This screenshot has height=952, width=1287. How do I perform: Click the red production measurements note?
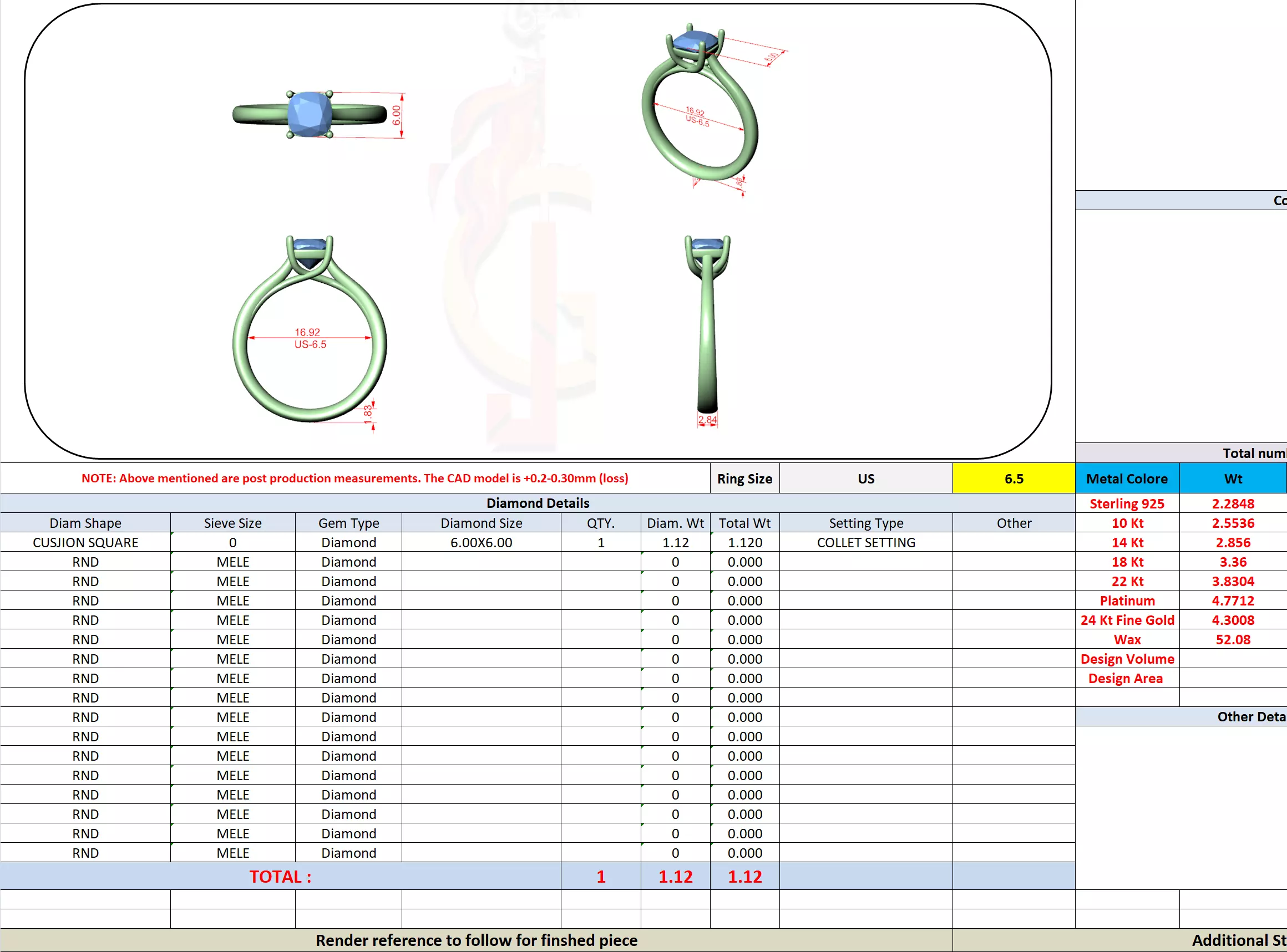coord(354,478)
